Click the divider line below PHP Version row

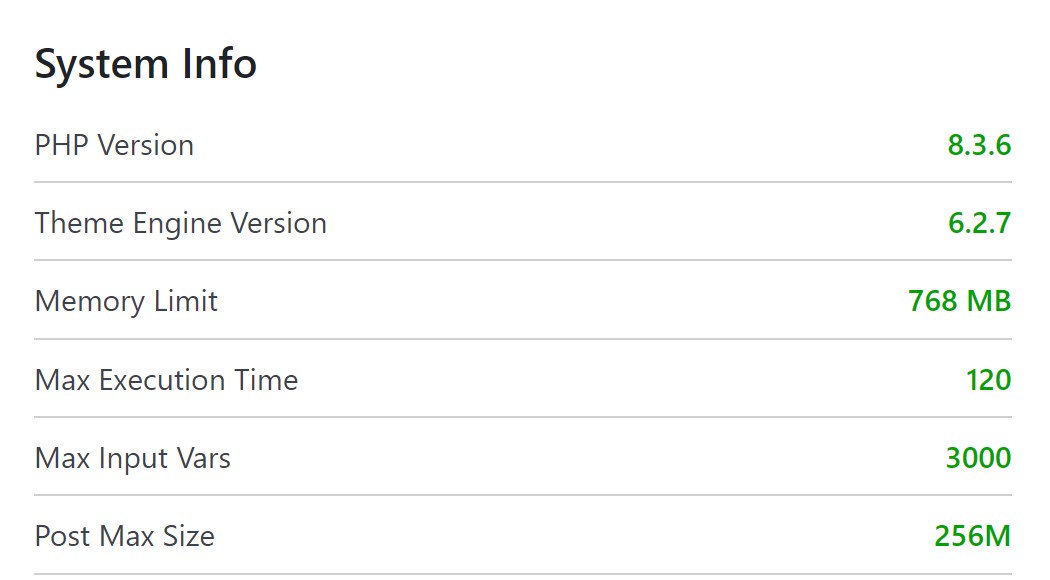click(523, 182)
